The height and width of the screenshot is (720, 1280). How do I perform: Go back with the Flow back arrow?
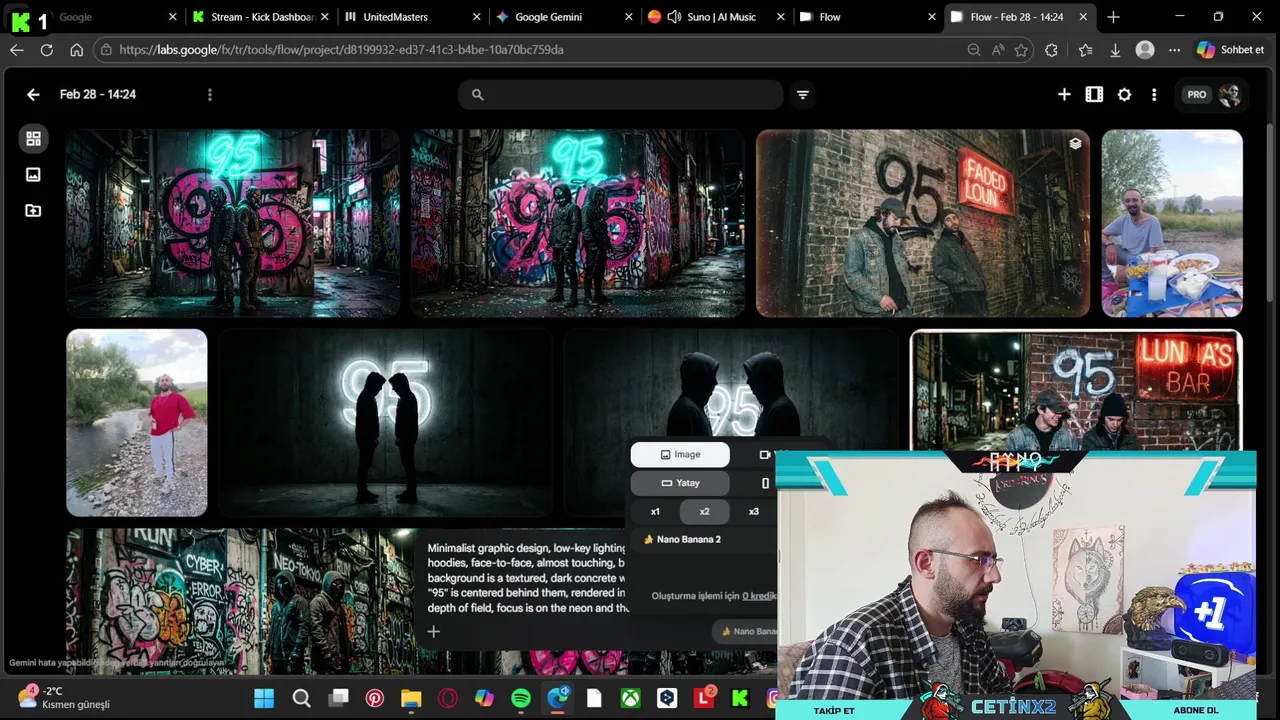pyautogui.click(x=33, y=94)
